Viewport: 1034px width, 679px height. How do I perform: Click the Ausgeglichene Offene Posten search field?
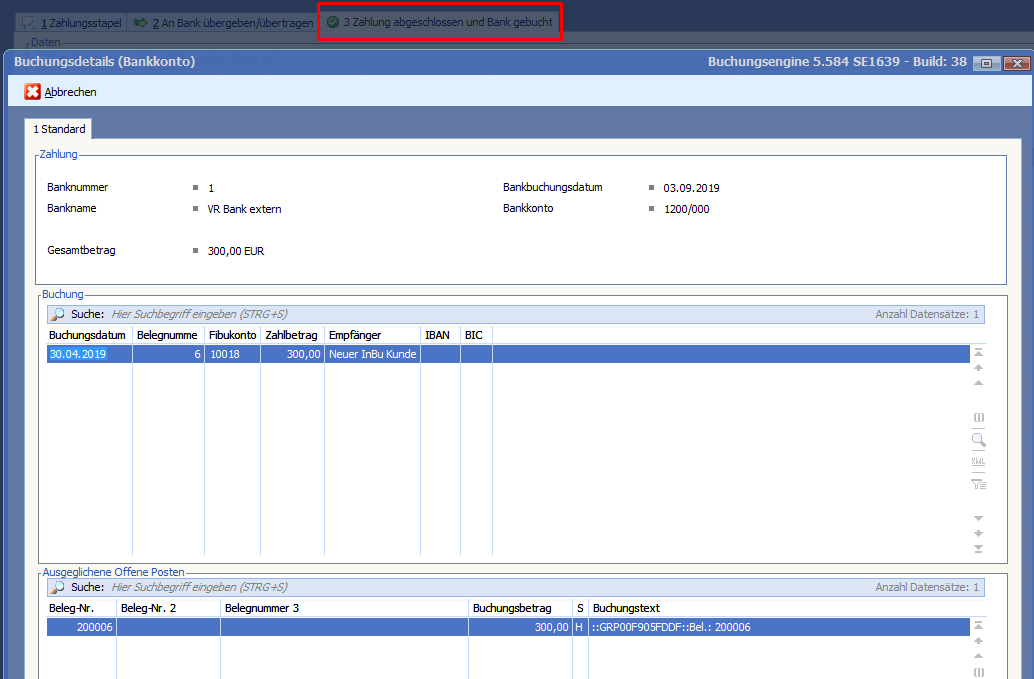pos(400,587)
